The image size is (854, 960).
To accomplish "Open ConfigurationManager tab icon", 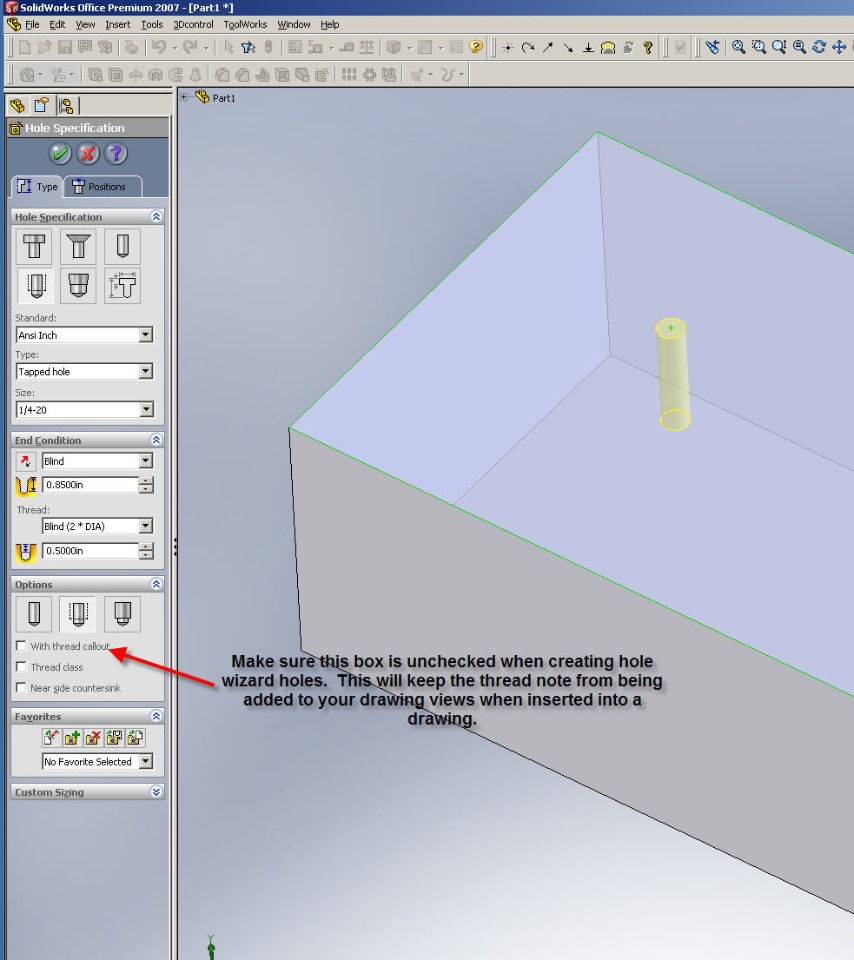I will 66,105.
